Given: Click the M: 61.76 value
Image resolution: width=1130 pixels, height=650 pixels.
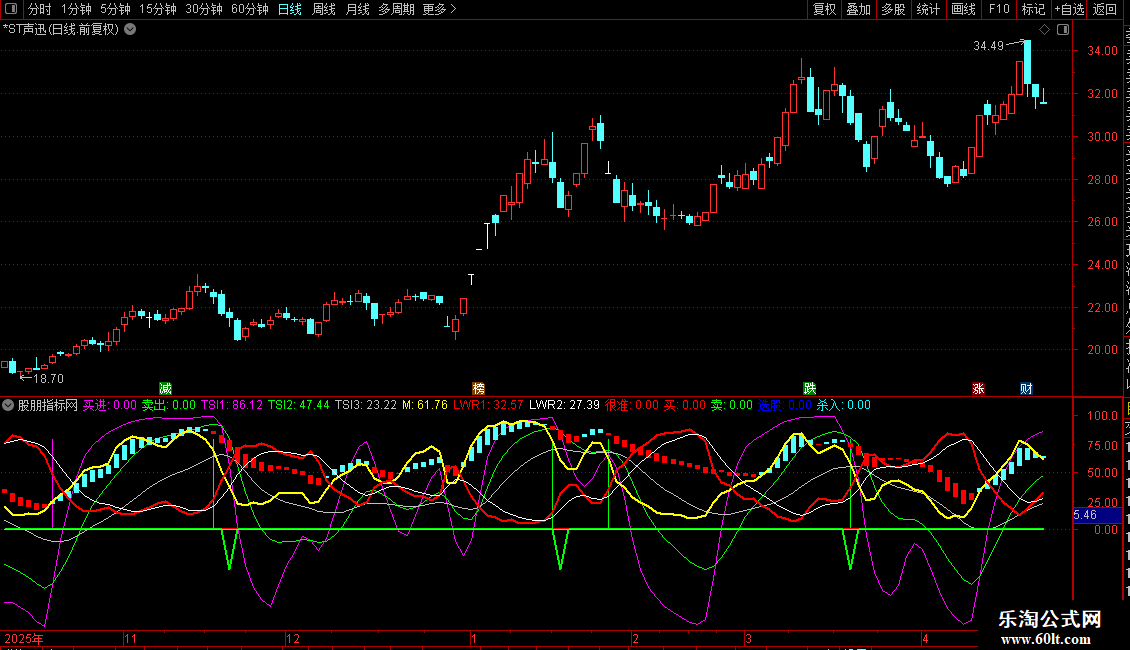Looking at the screenshot, I should pyautogui.click(x=424, y=405).
